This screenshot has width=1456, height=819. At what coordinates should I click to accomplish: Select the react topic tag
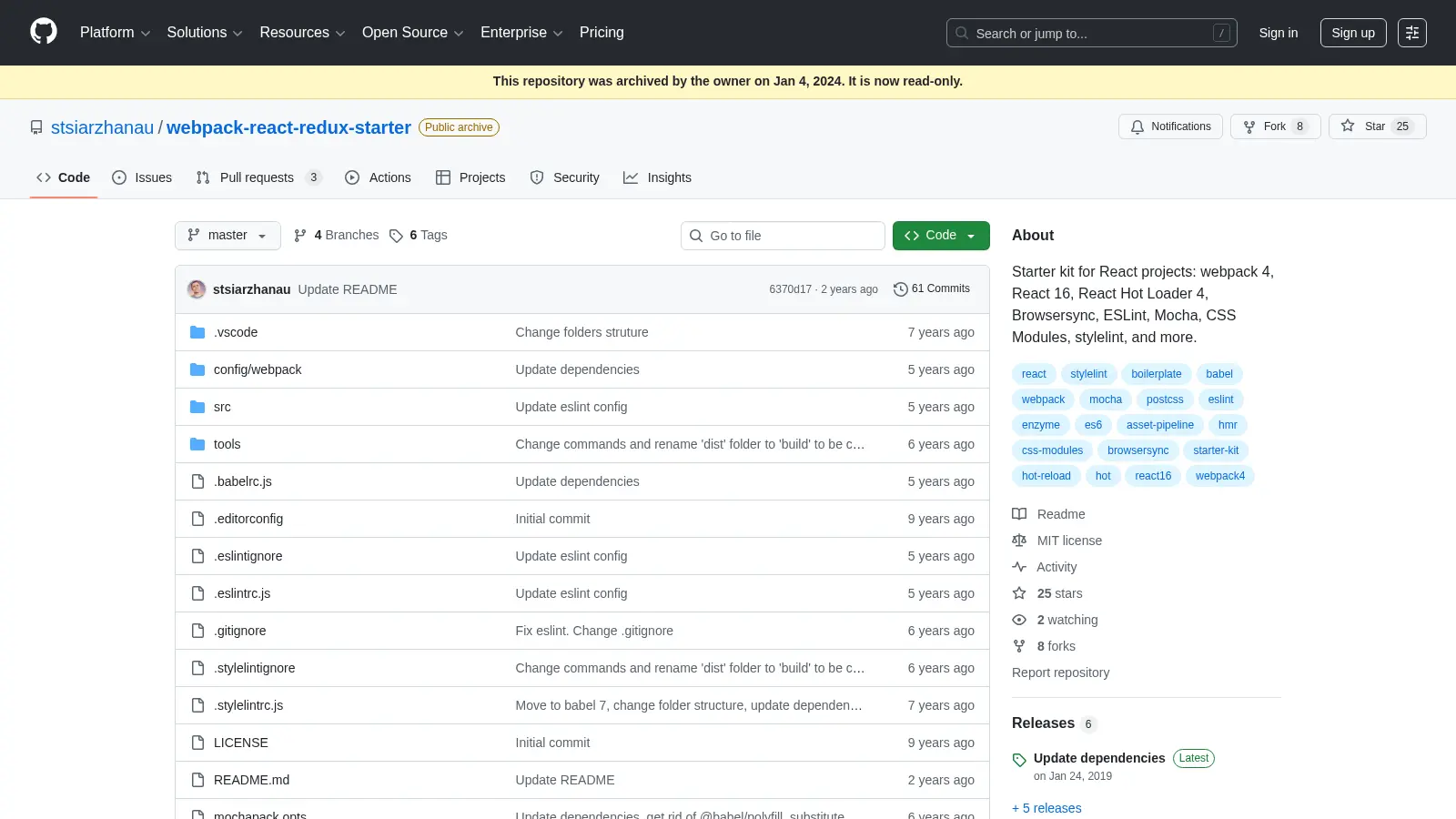(1034, 374)
